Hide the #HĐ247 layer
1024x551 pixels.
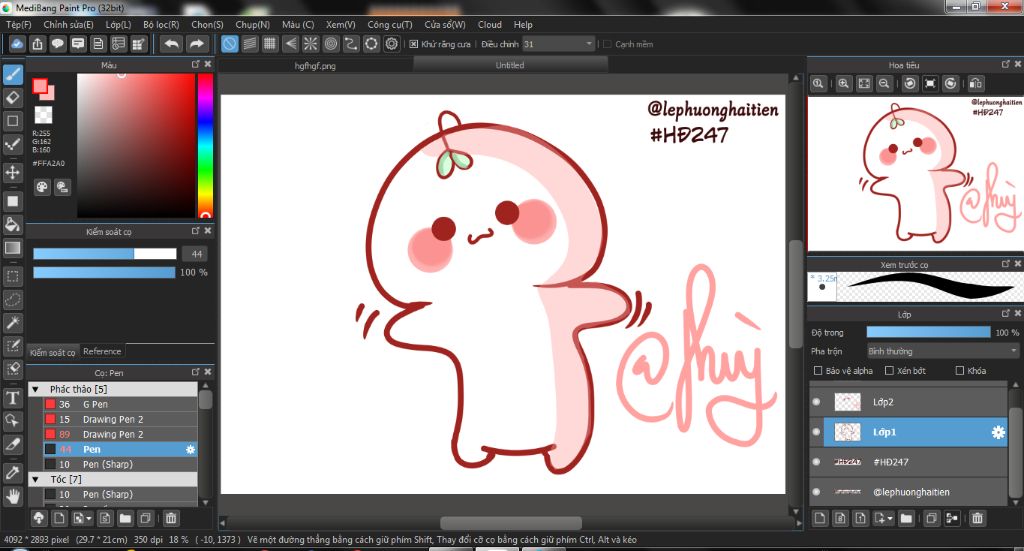[x=816, y=462]
